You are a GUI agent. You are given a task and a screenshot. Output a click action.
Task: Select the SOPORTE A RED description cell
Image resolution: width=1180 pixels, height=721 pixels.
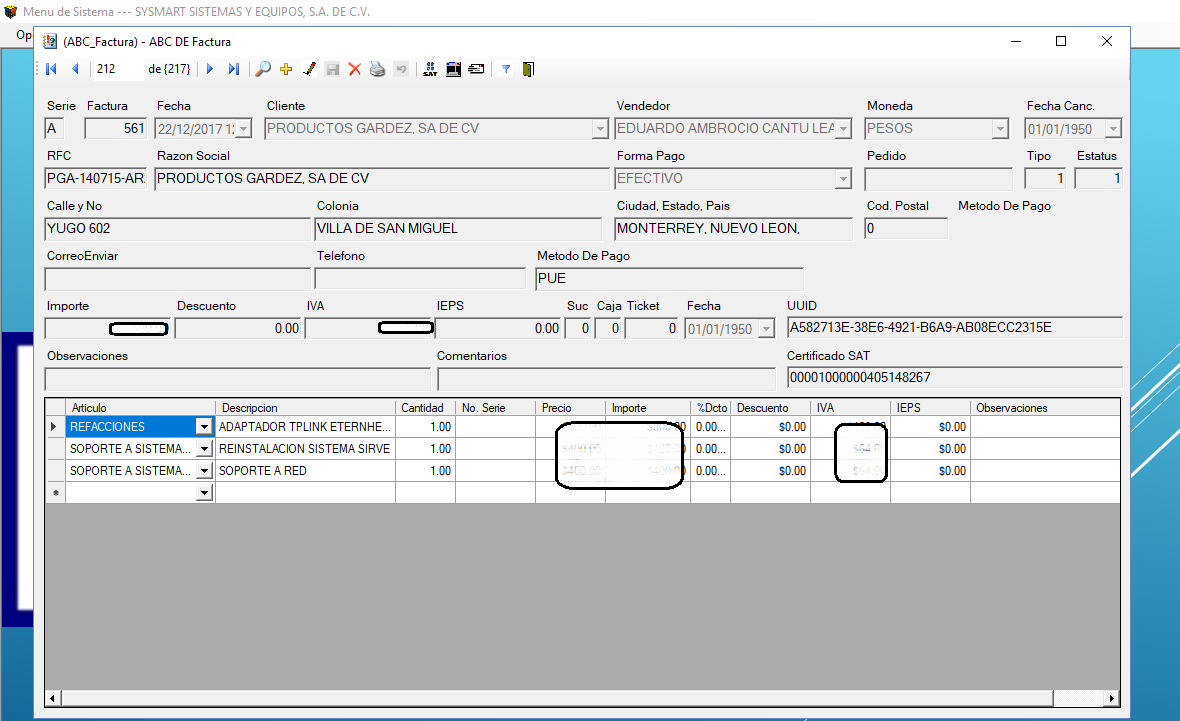click(x=305, y=471)
